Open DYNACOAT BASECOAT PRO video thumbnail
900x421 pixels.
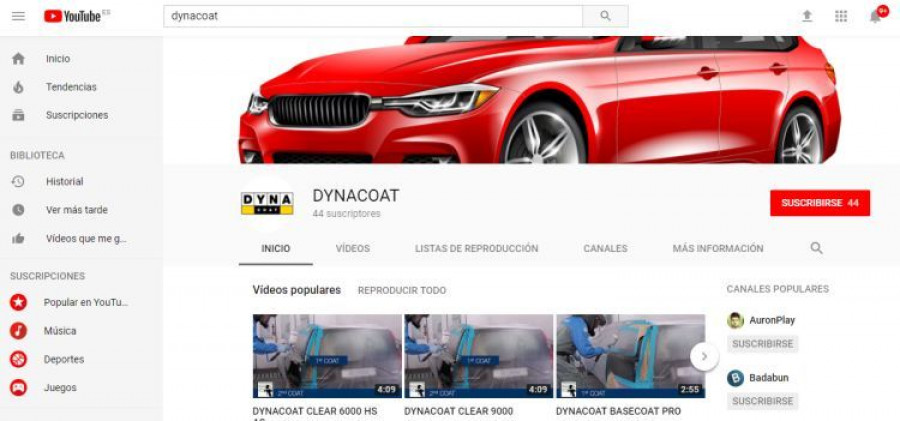(x=630, y=356)
